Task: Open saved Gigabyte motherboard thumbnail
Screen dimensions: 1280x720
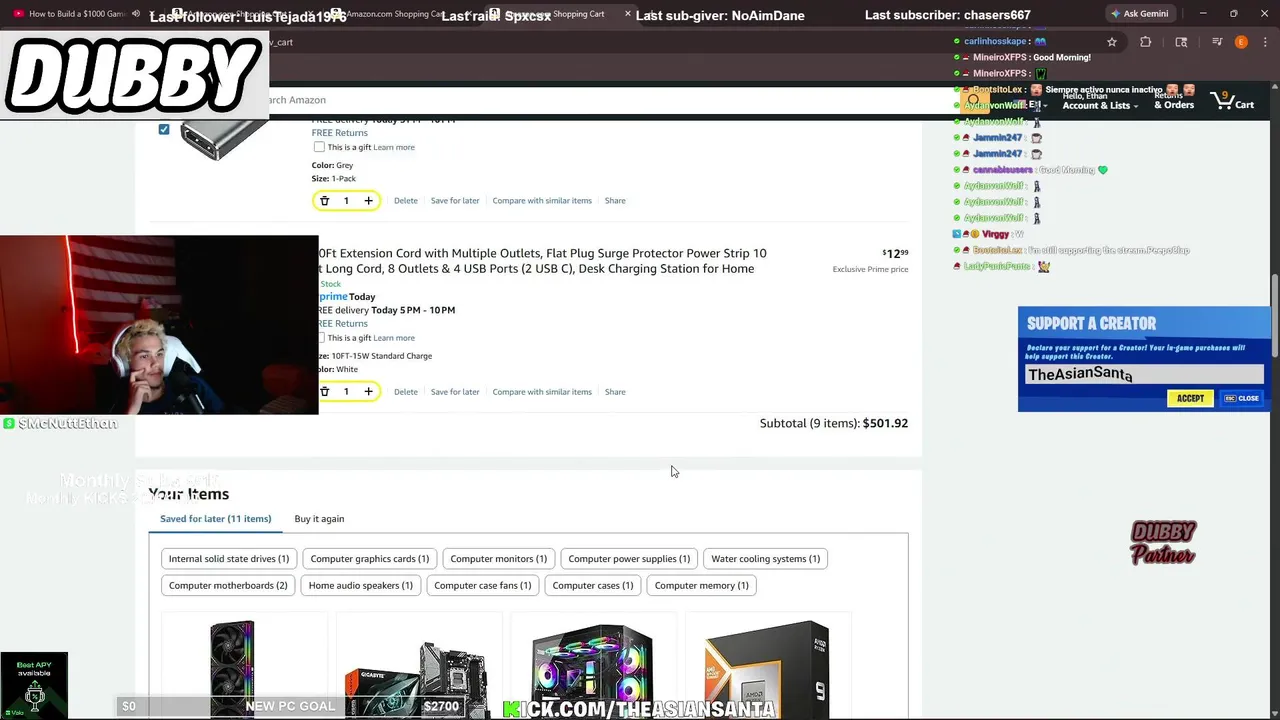Action: point(418,667)
